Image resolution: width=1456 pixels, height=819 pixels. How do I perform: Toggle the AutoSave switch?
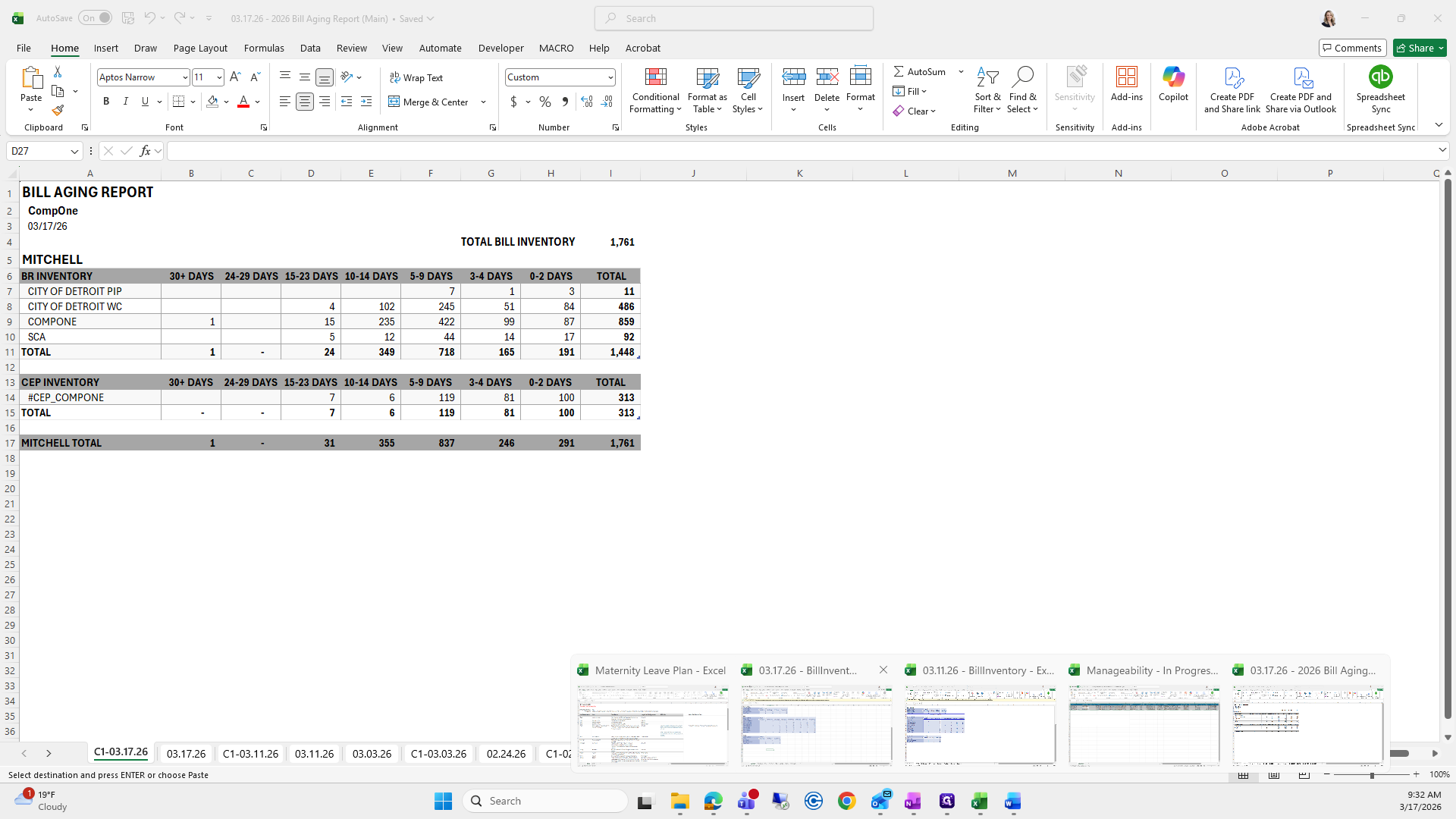pos(95,18)
